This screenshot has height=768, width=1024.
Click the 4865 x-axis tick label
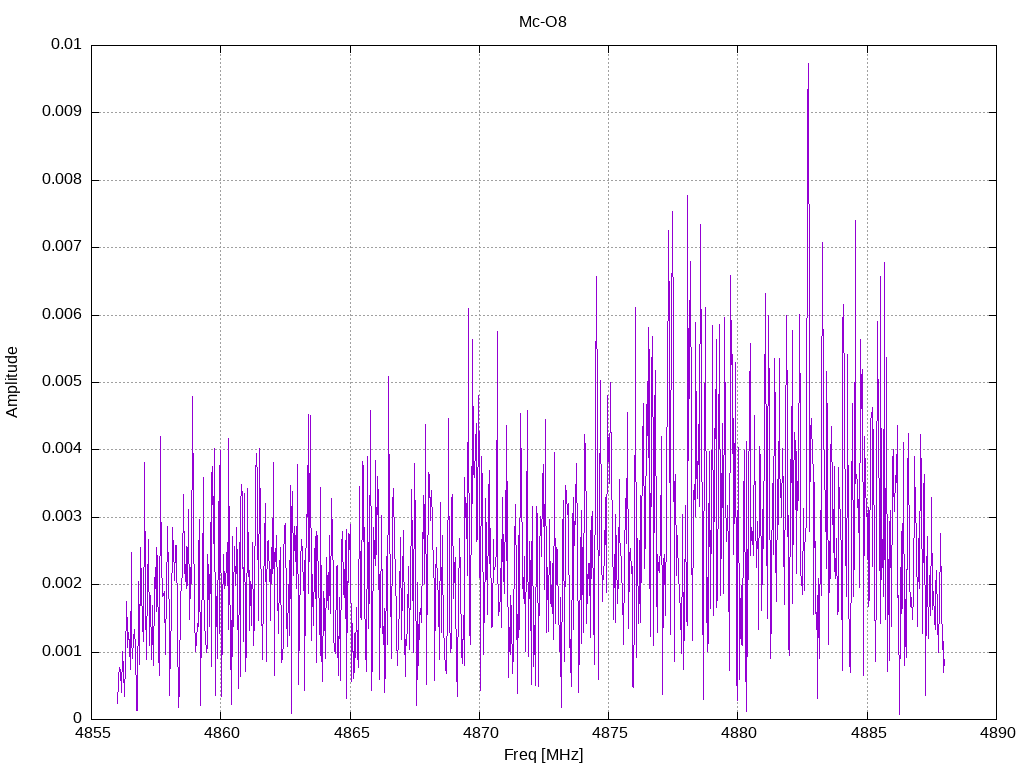pos(350,733)
